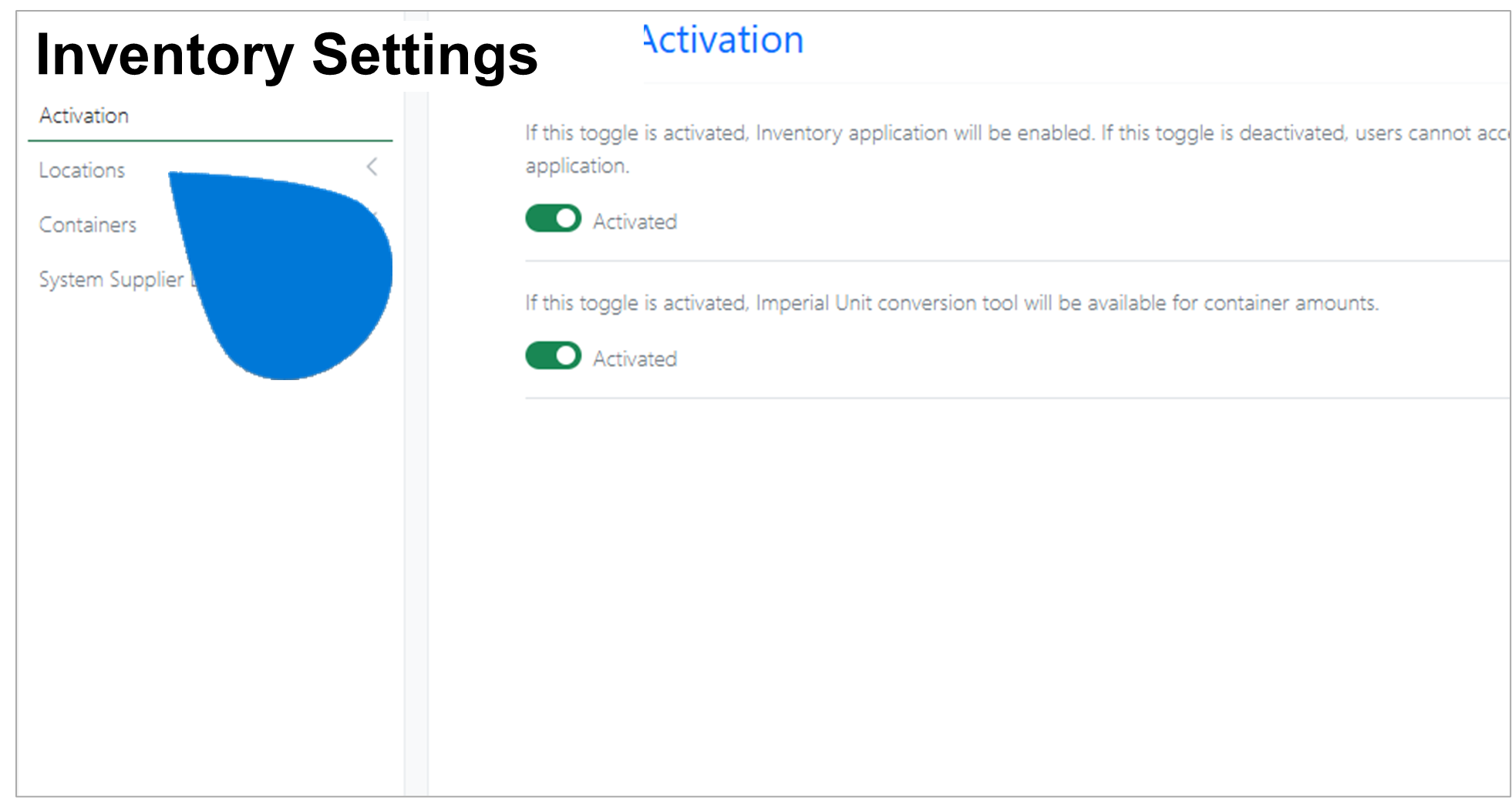Click the blue Activation page heading
The image size is (1512, 798).
click(x=723, y=40)
